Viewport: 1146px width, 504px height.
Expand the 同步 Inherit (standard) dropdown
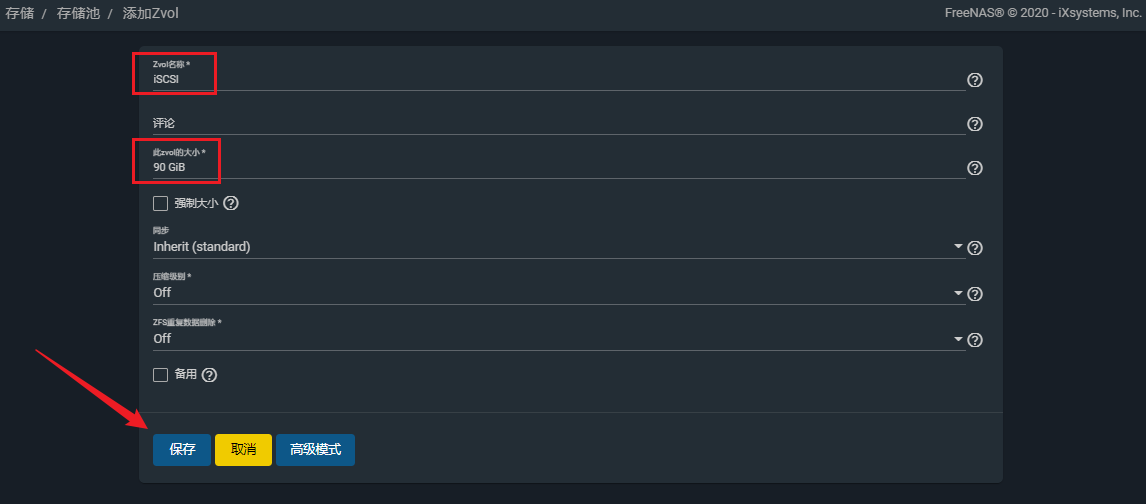click(x=555, y=246)
